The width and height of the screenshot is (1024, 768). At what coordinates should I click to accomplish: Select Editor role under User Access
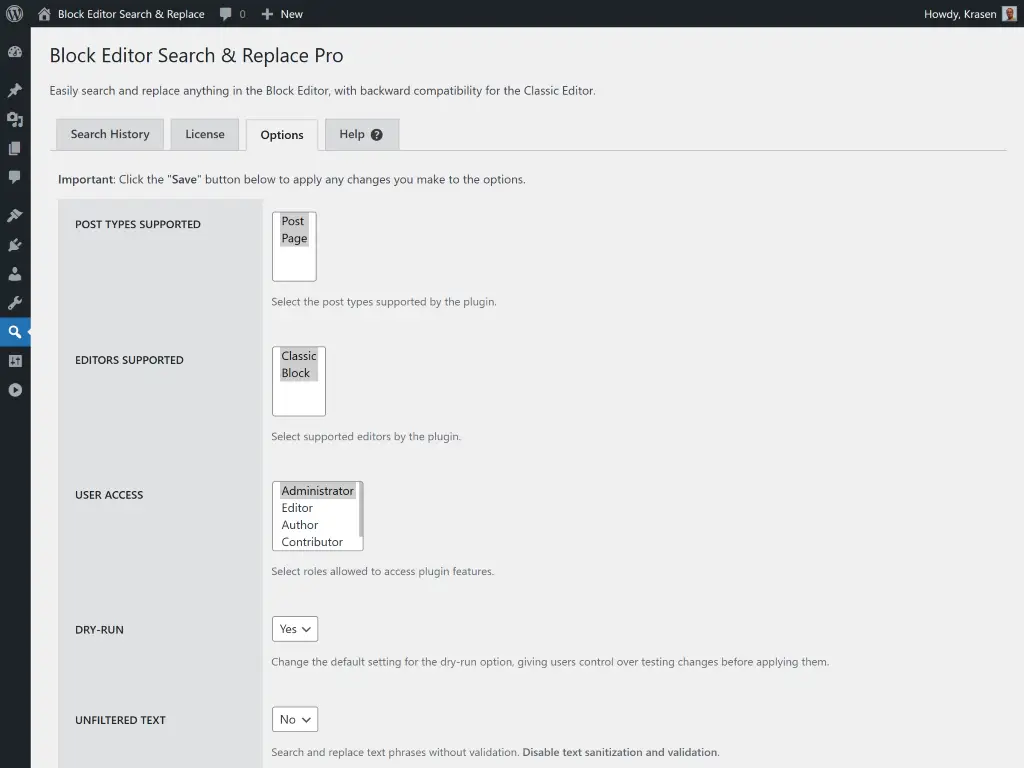pyautogui.click(x=297, y=507)
